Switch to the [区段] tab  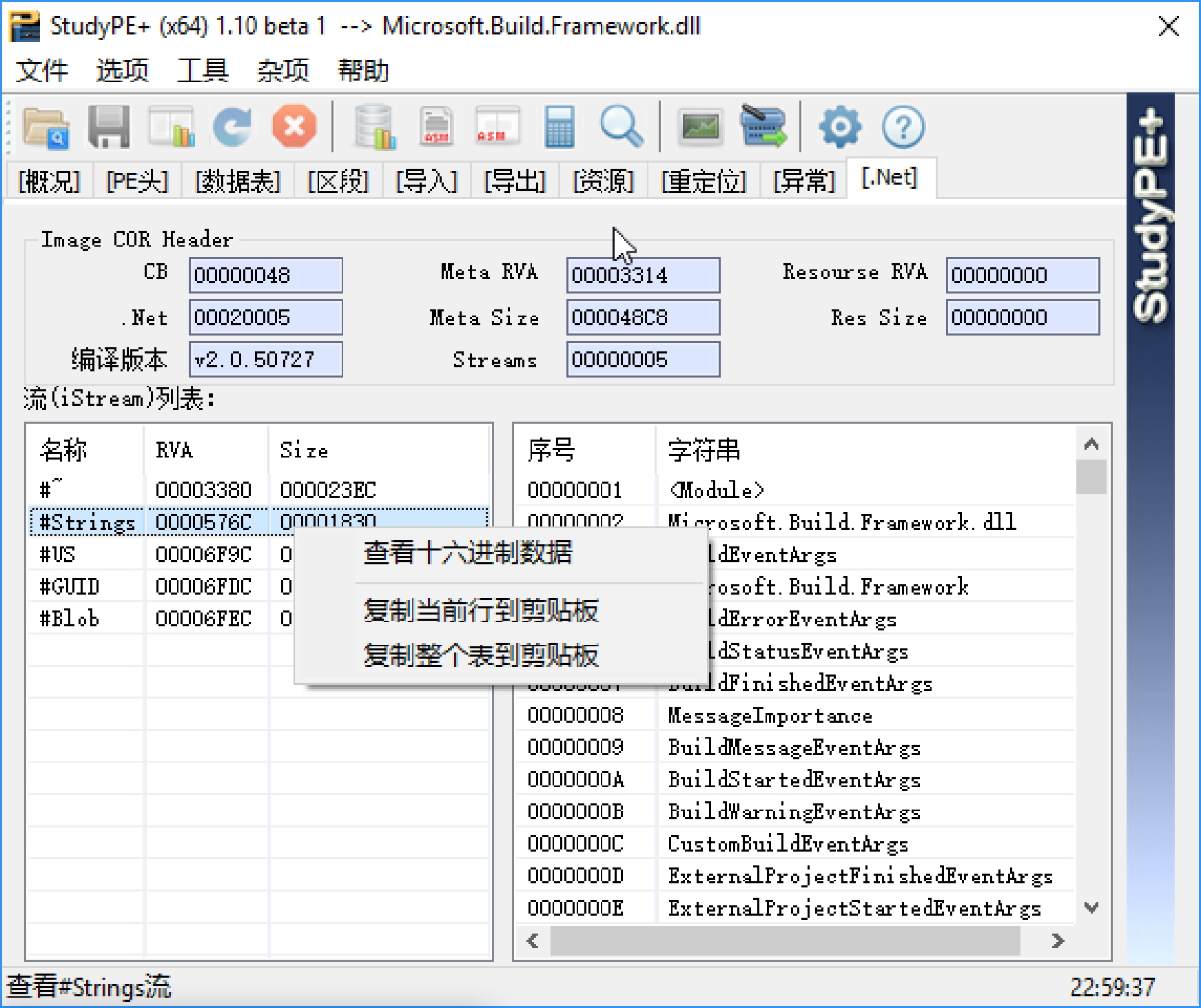pyautogui.click(x=338, y=181)
